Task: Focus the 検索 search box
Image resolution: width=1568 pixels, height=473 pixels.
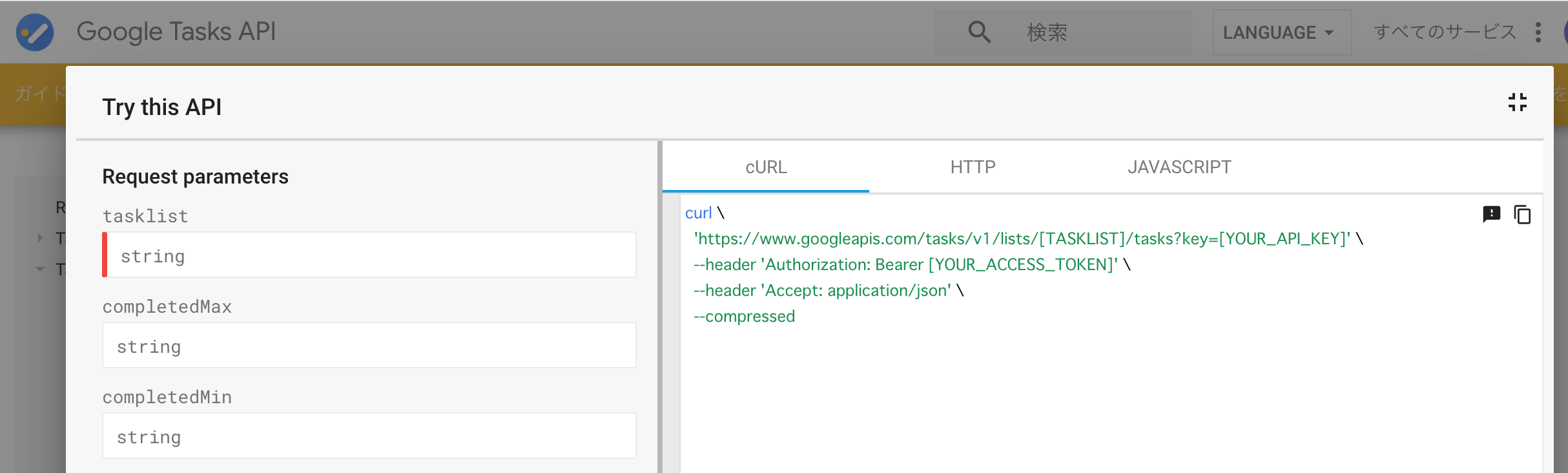Action: pos(1098,32)
